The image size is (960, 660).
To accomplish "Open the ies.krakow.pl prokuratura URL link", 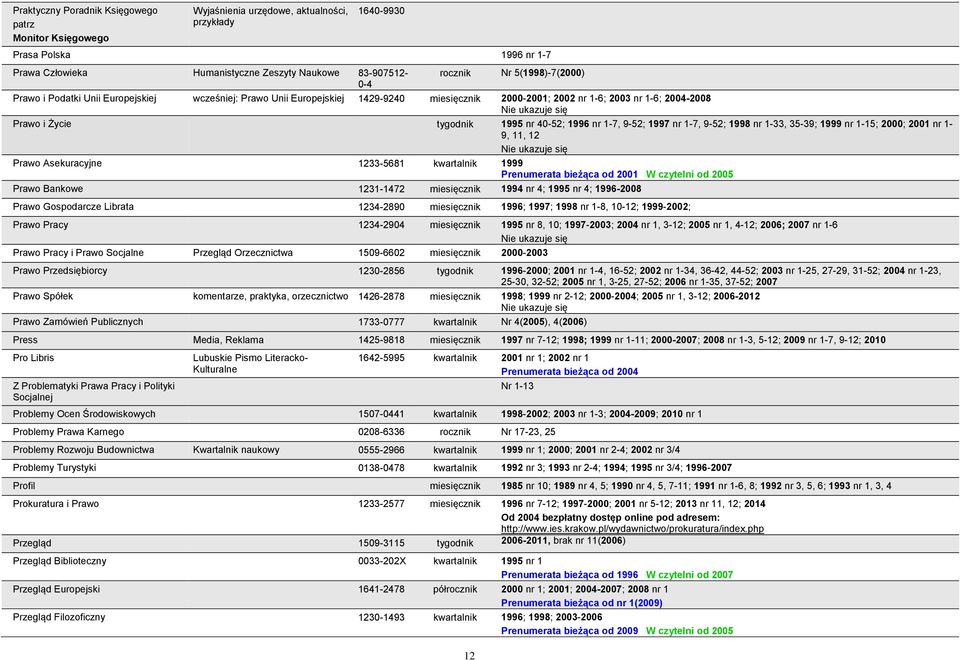I will tap(632, 528).
